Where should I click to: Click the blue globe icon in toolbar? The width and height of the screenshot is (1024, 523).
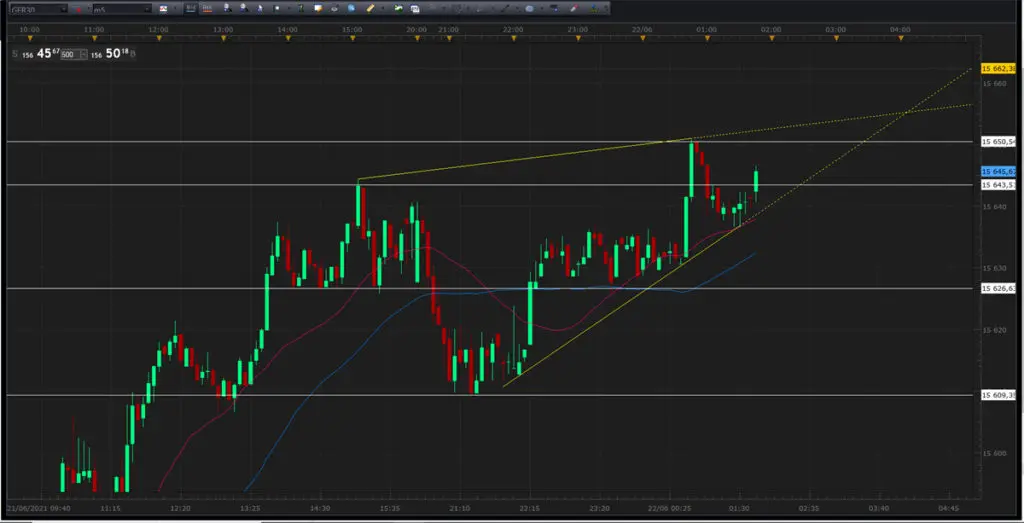351,8
